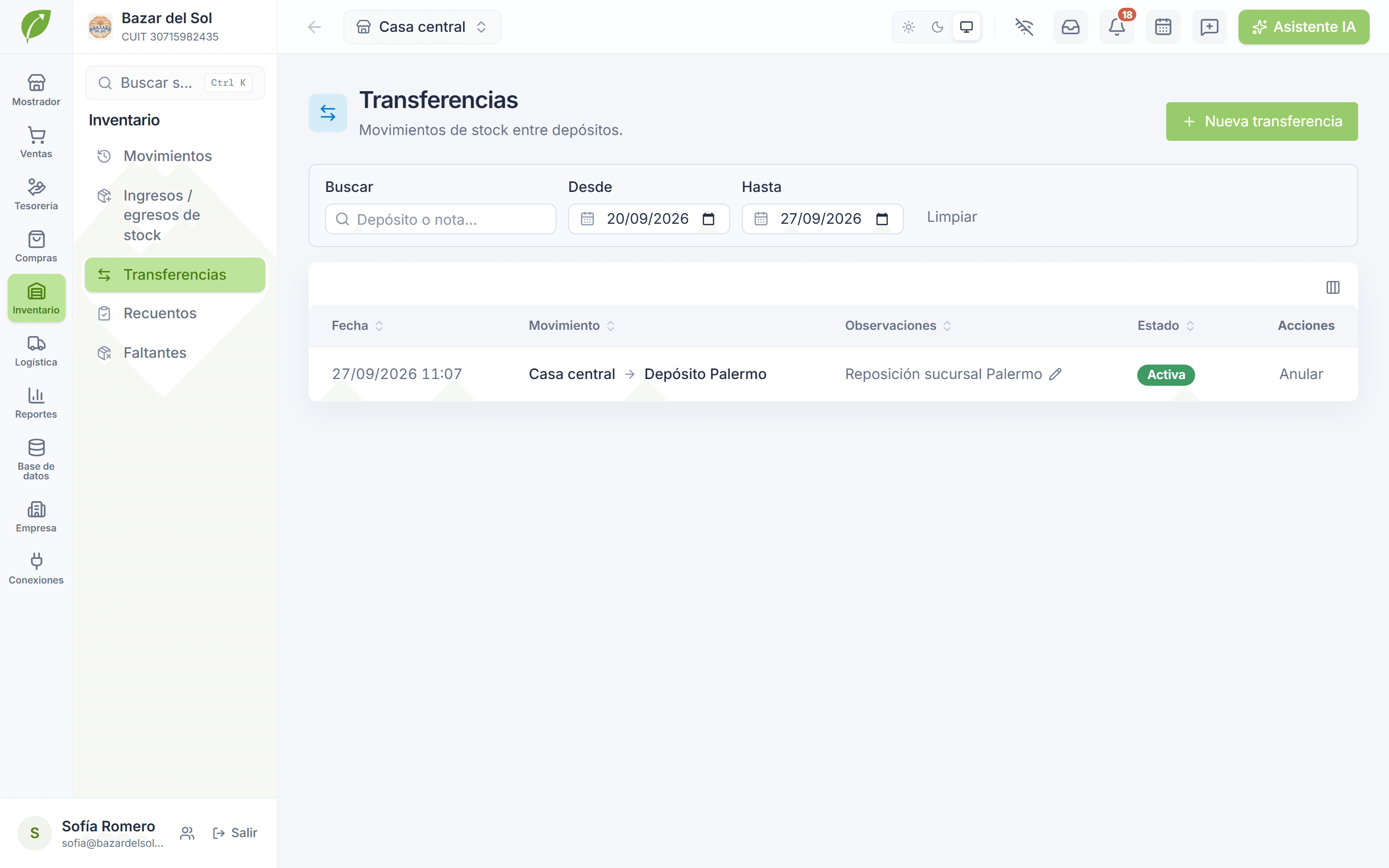Open the inbox tray icon
Viewport: 1389px width, 868px height.
point(1071,27)
